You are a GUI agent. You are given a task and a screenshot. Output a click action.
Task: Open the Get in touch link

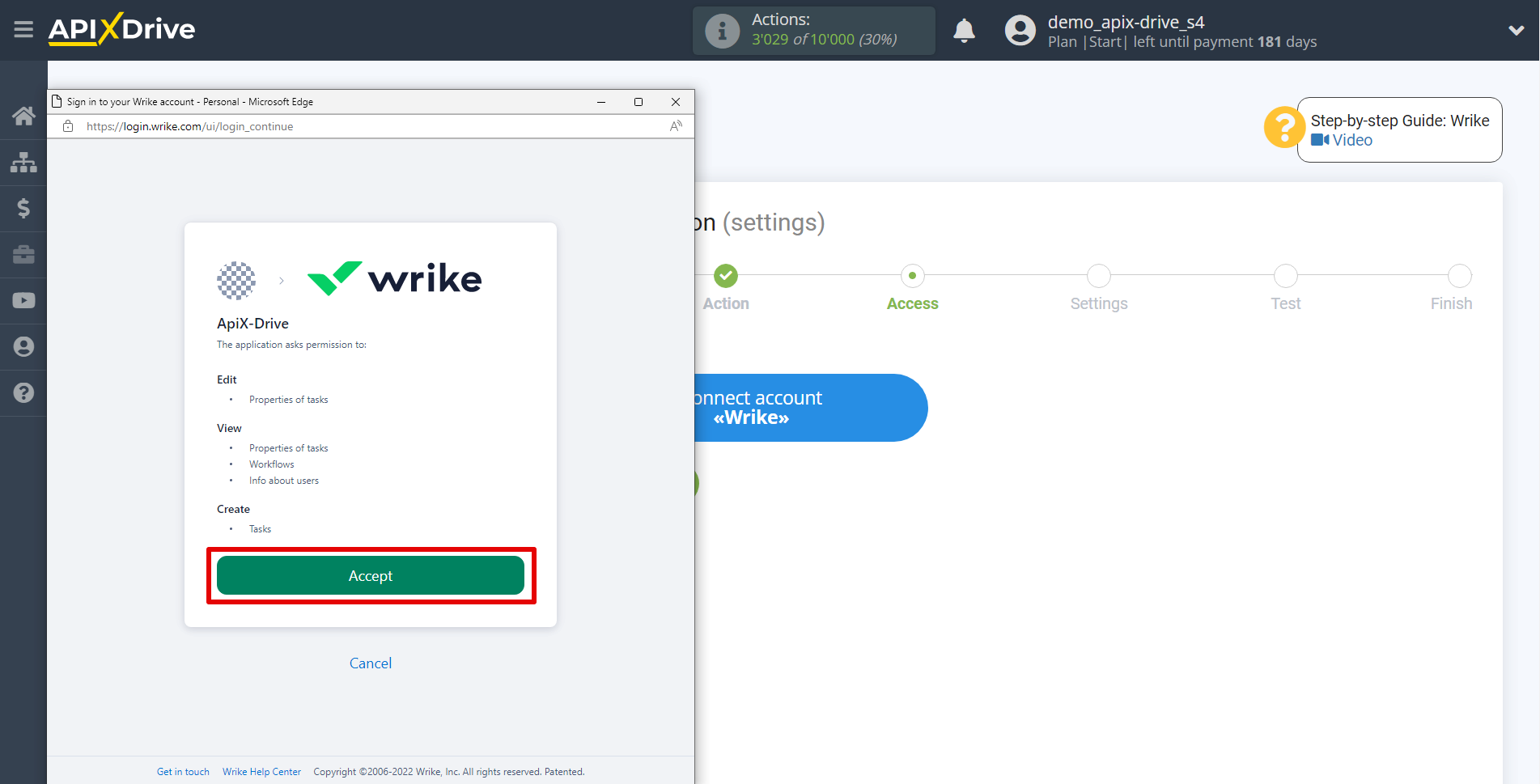click(183, 772)
